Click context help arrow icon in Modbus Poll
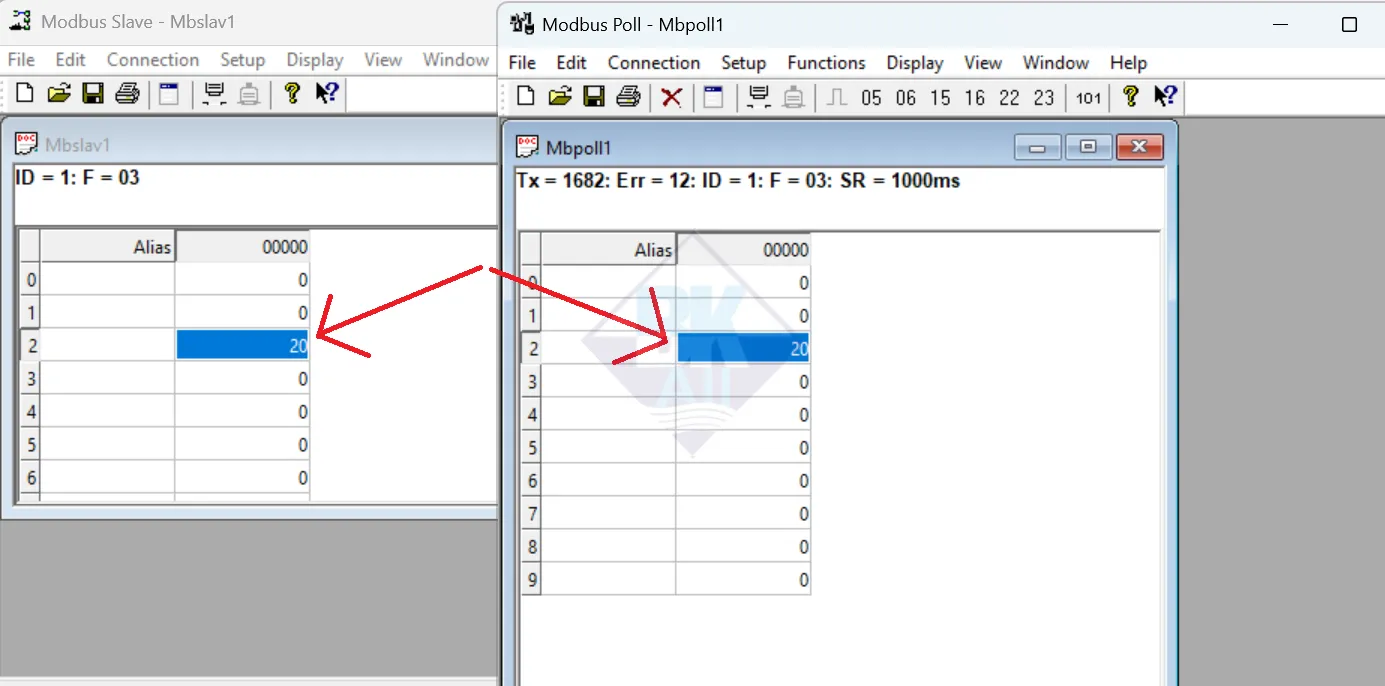The height and width of the screenshot is (686, 1385). (x=1166, y=96)
